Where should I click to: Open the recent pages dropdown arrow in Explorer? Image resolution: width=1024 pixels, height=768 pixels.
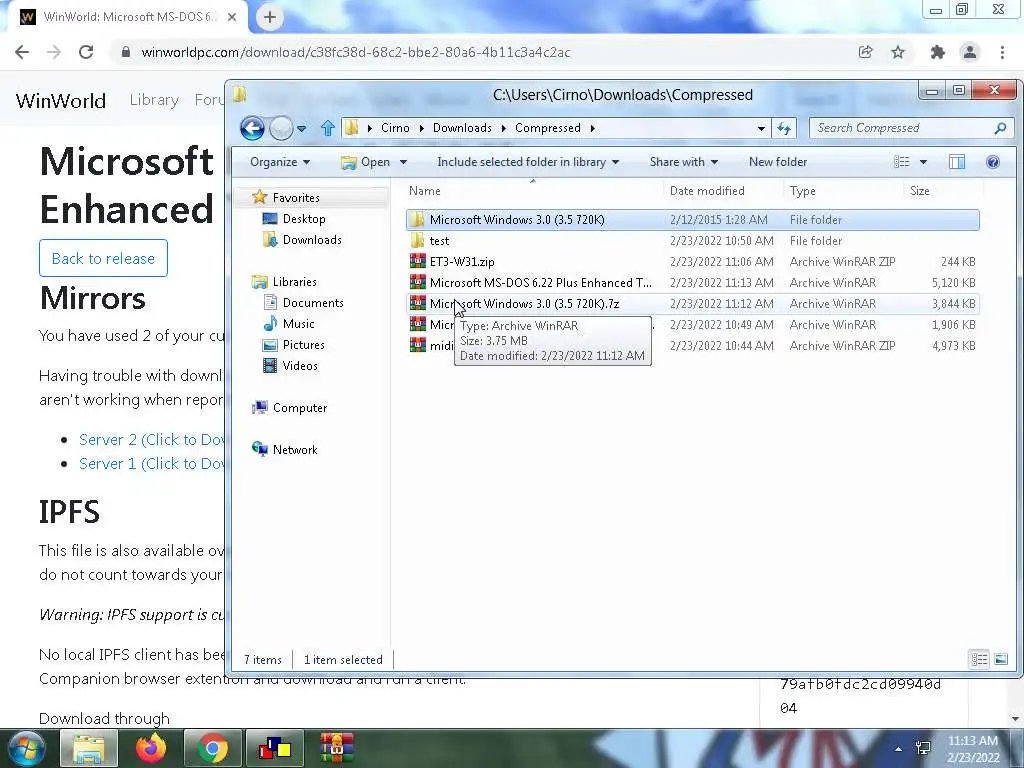click(302, 129)
